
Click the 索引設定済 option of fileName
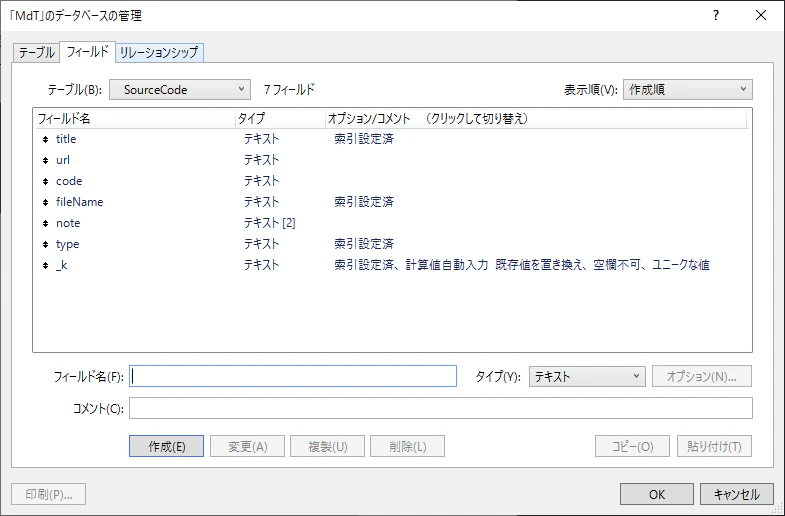click(364, 202)
